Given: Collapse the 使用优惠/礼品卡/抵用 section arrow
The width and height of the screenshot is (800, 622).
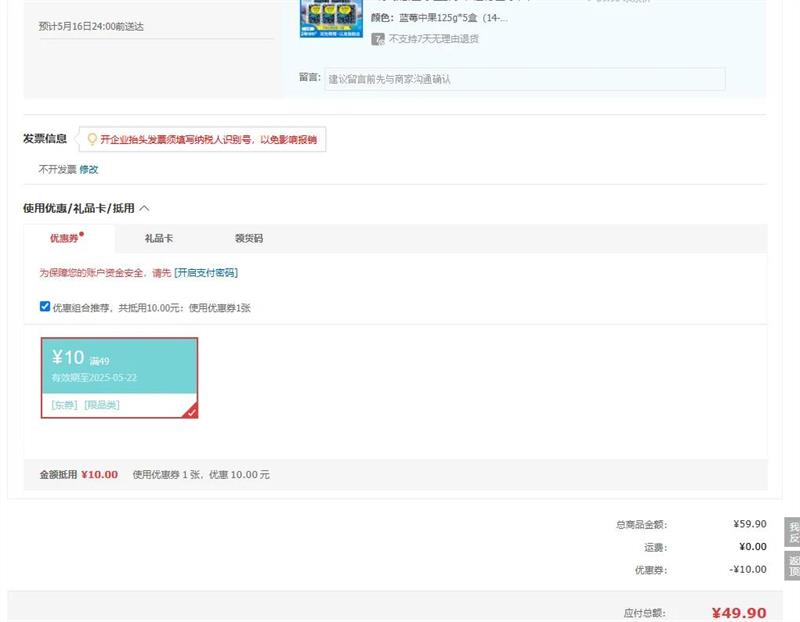Looking at the screenshot, I should (144, 208).
